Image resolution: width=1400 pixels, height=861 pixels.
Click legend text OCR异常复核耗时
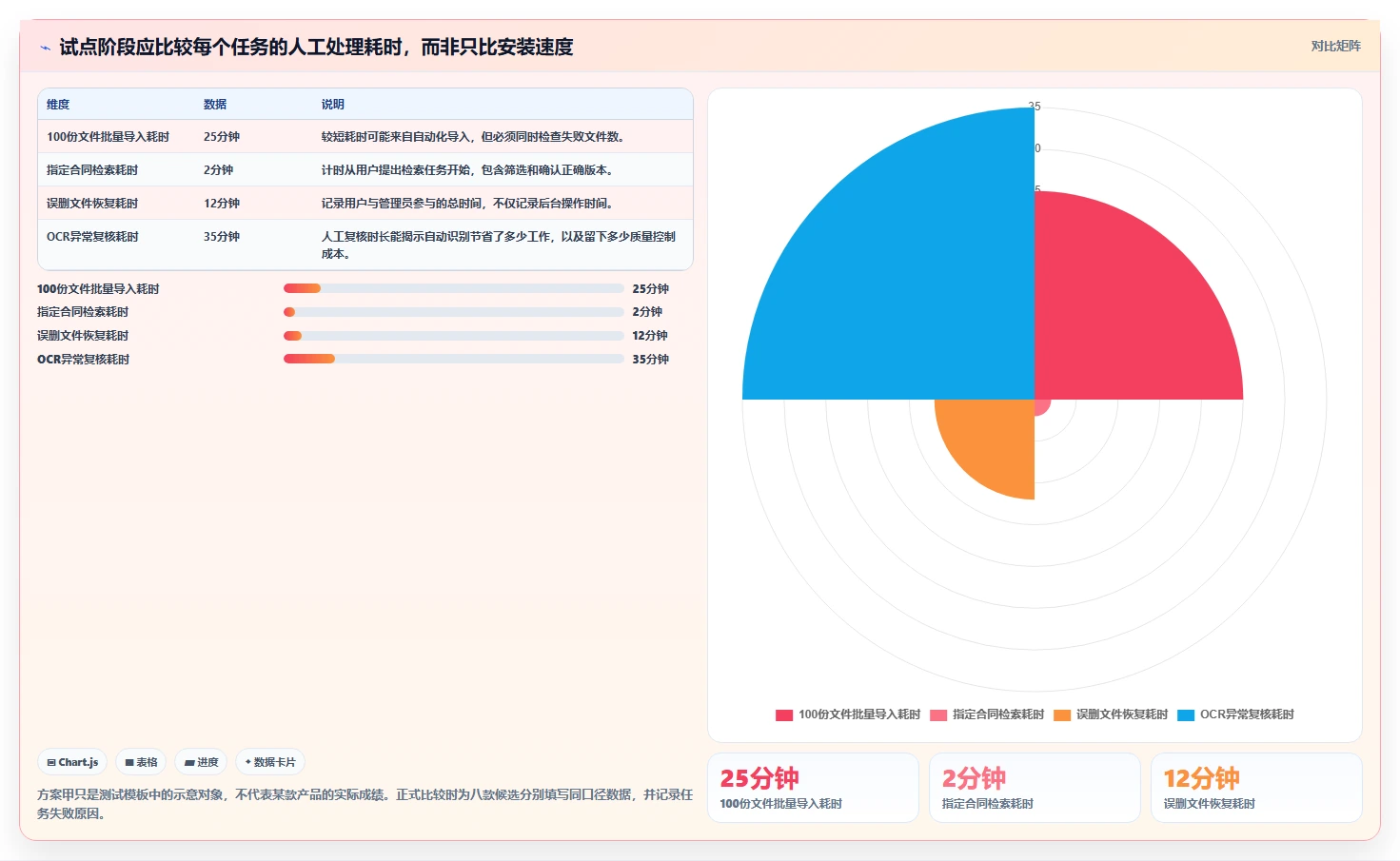(1247, 714)
